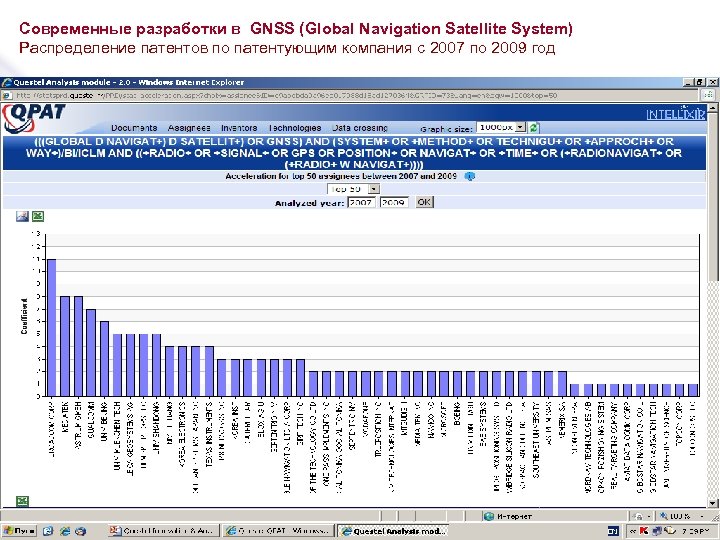720x540 pixels.
Task: Click the taskbar clock
Action: tap(695, 531)
